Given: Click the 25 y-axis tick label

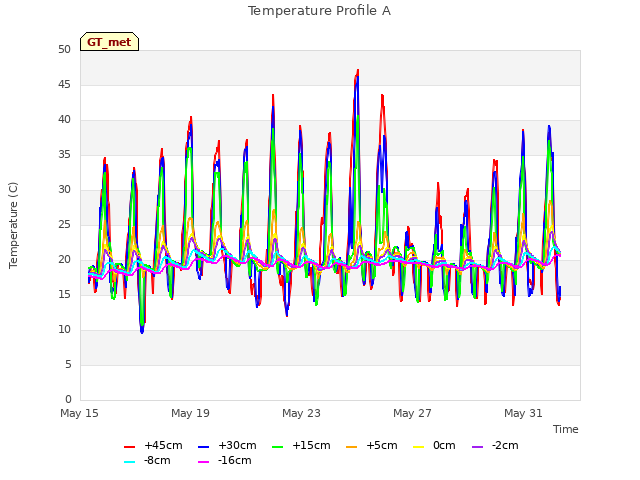Looking at the screenshot, I should [64, 225].
